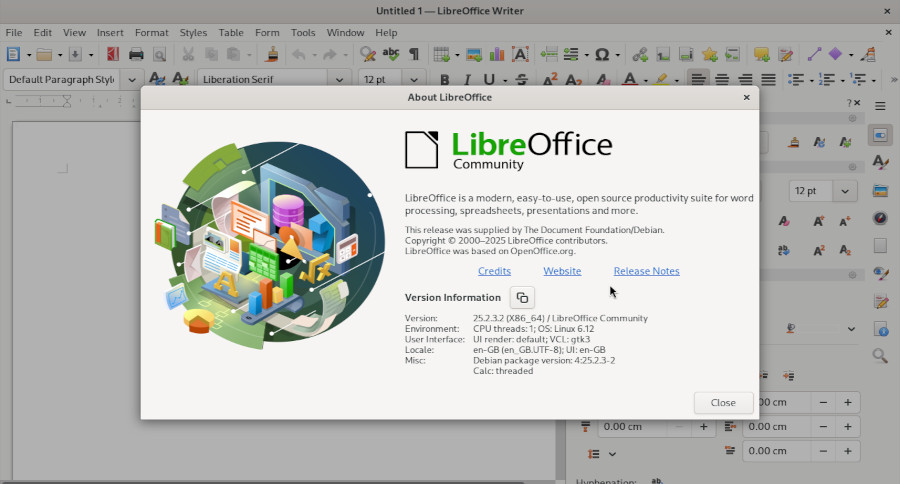Click the Close button in About dialog

pyautogui.click(x=723, y=402)
